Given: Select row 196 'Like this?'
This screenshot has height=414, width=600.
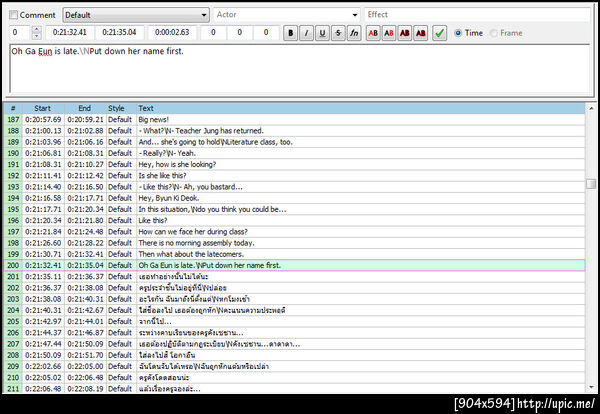Looking at the screenshot, I should (x=294, y=220).
